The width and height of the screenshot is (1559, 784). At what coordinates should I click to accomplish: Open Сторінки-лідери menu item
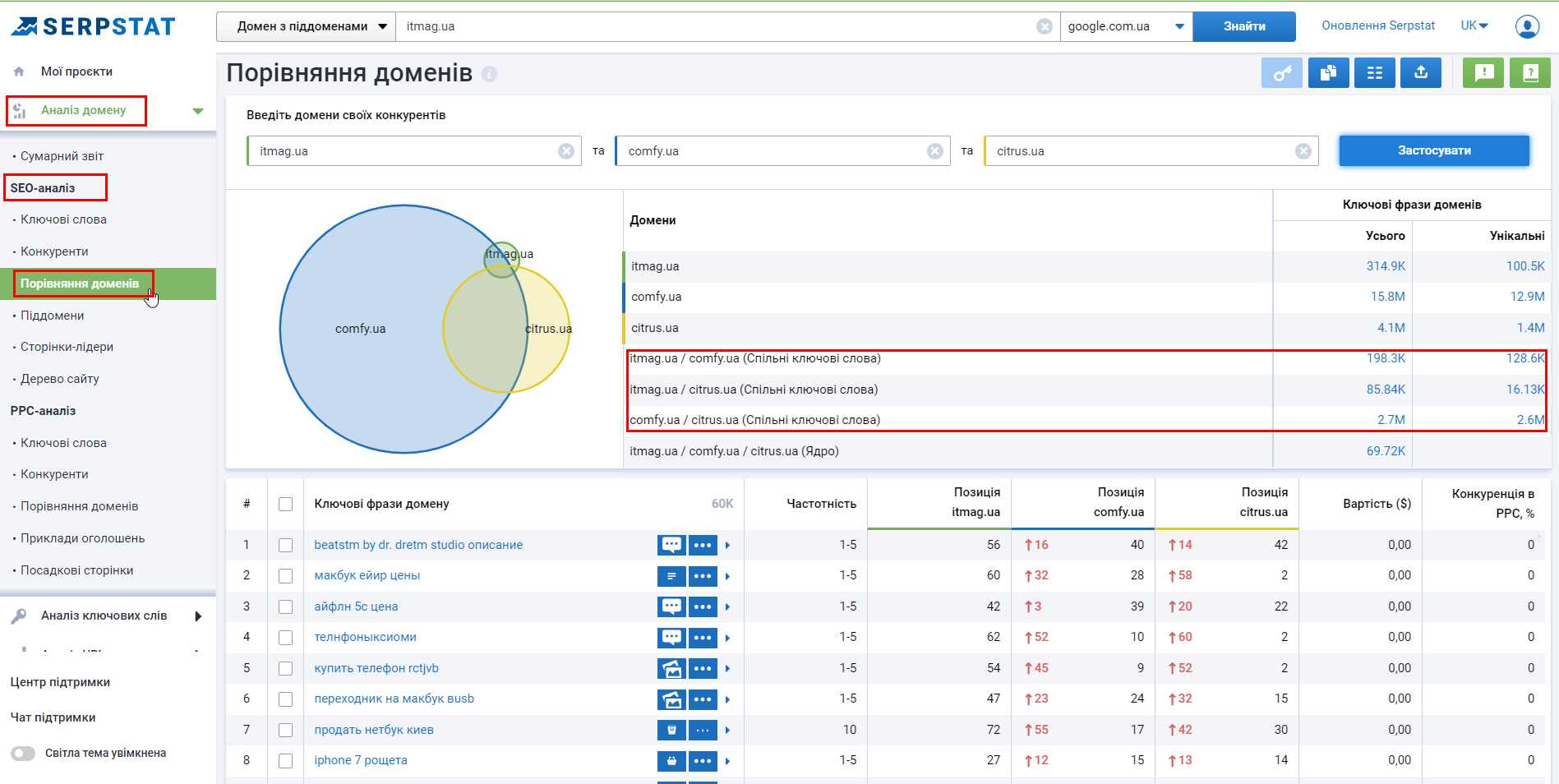67,347
